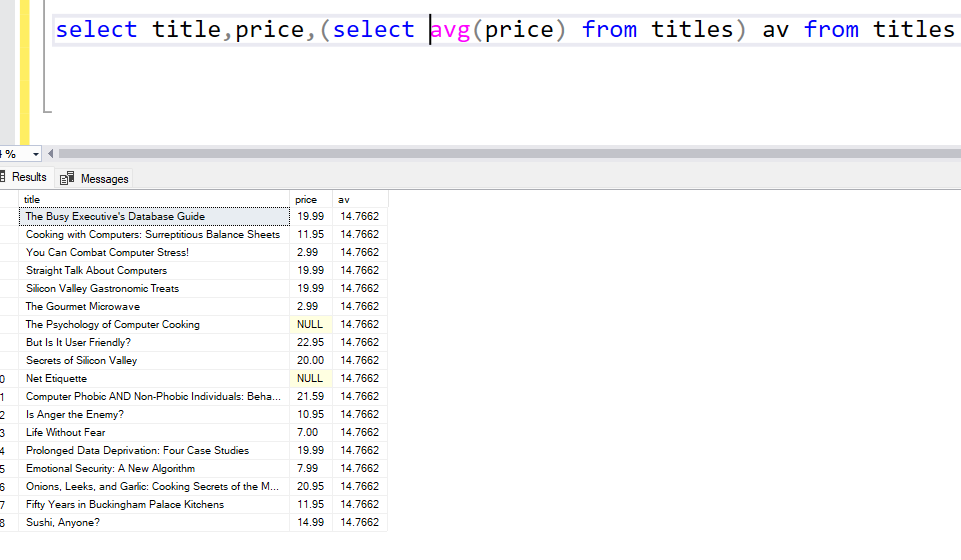Viewport: 961px width, 560px height.
Task: Click the Messages tab icon
Action: tap(67, 178)
